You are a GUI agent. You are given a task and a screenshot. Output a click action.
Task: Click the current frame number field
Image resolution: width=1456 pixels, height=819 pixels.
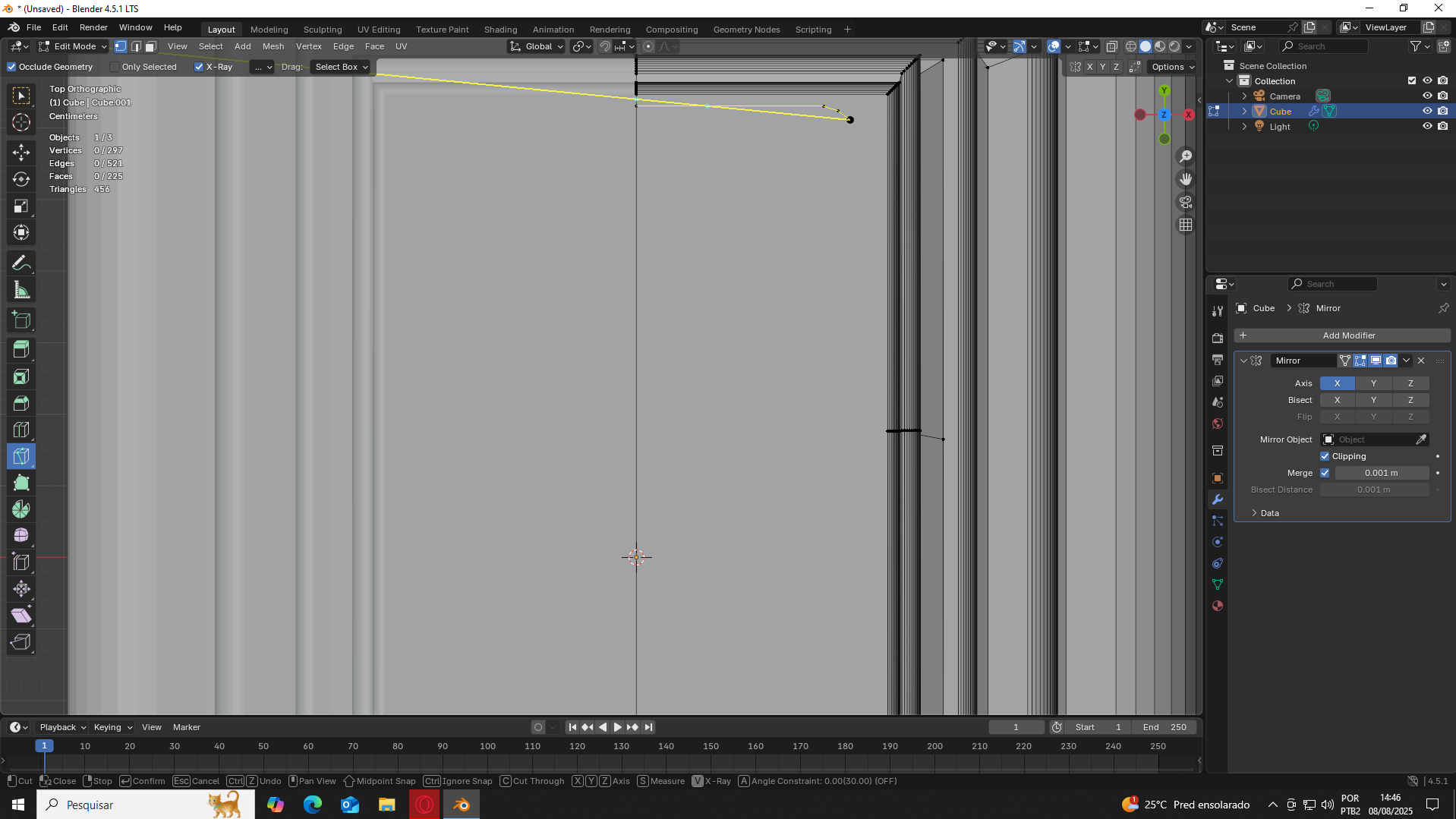point(1016,727)
